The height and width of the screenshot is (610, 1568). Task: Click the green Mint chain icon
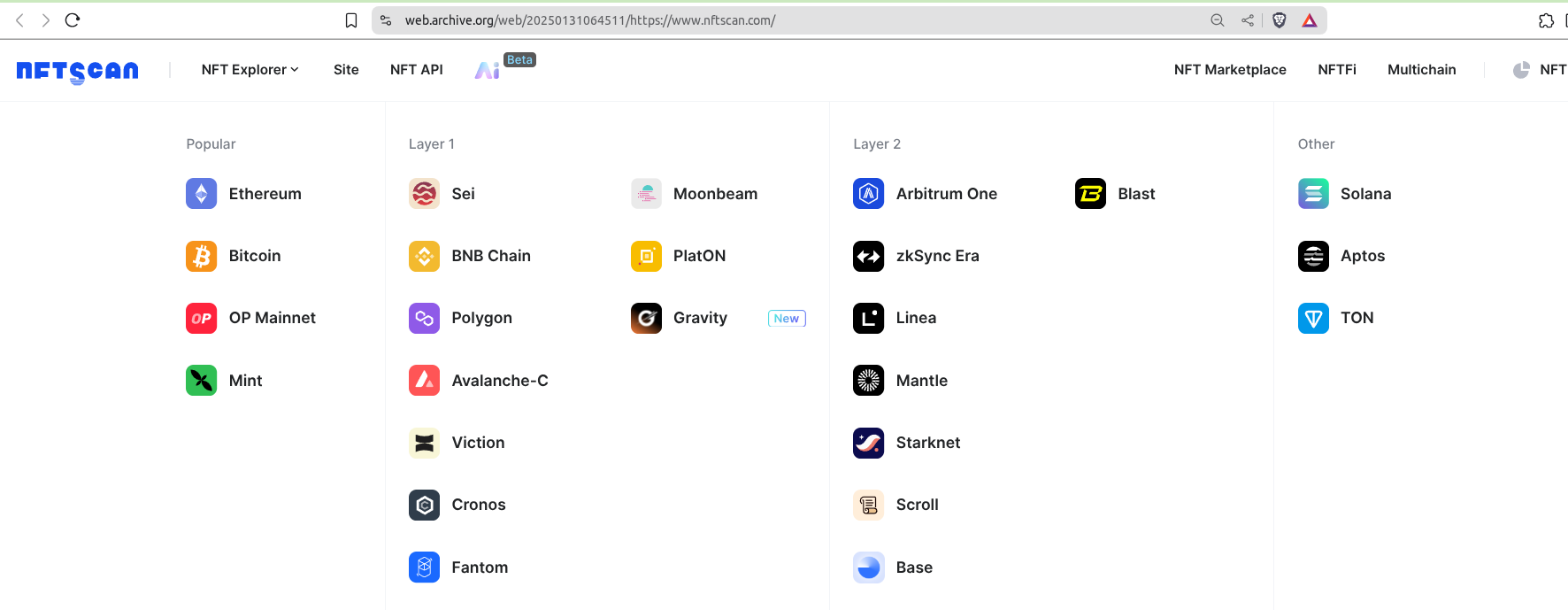[x=201, y=381]
